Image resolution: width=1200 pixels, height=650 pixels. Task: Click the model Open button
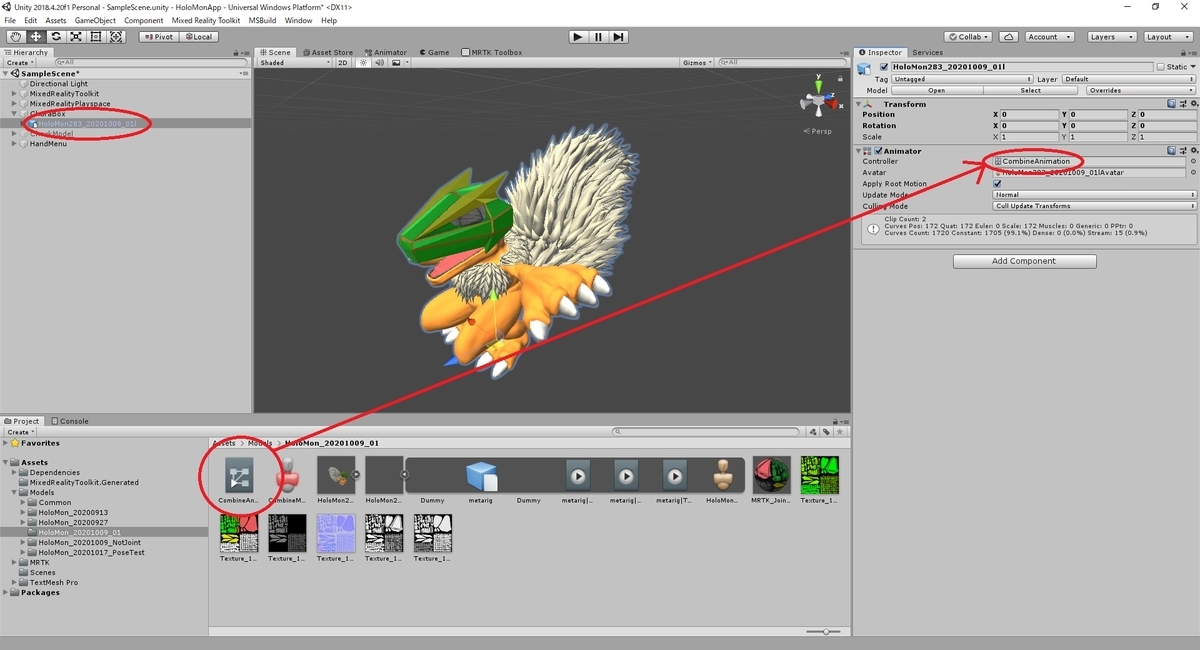(936, 90)
